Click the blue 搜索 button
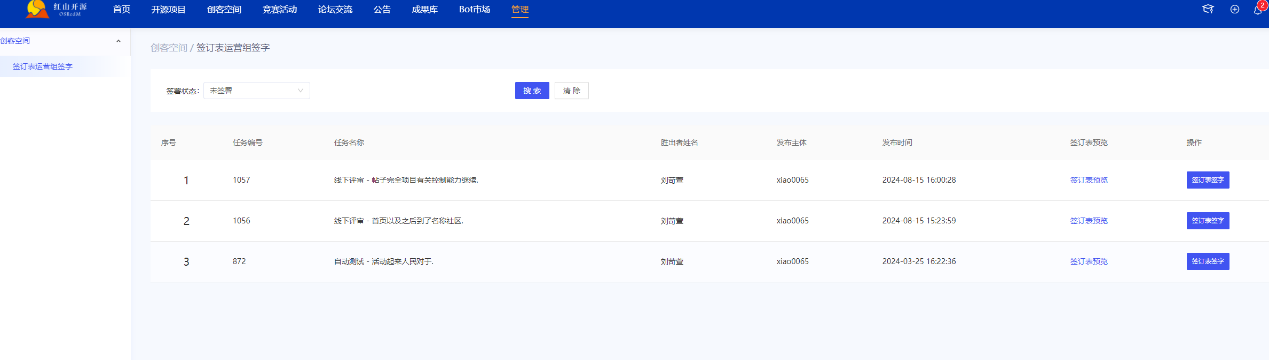 tap(532, 90)
